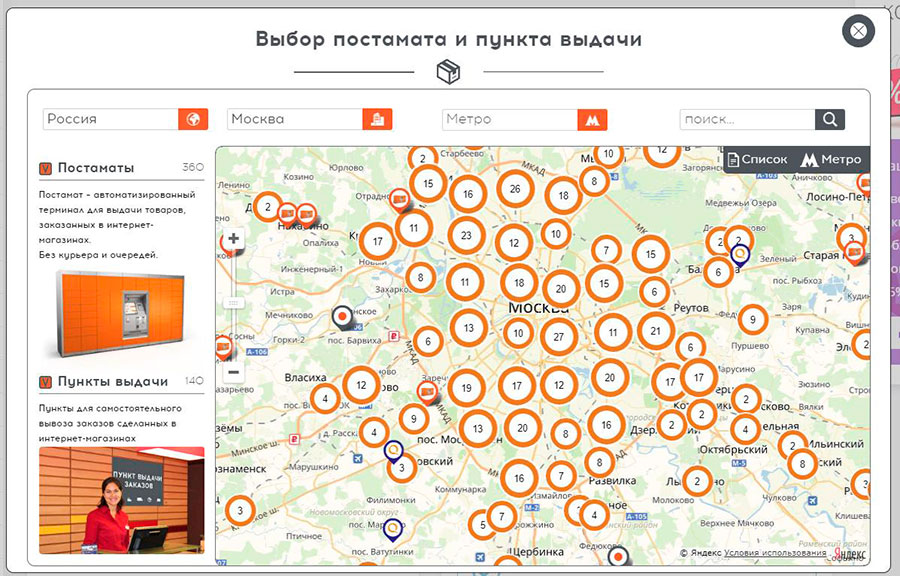
Task: Select the map cluster marked 26
Action: [x=515, y=188]
